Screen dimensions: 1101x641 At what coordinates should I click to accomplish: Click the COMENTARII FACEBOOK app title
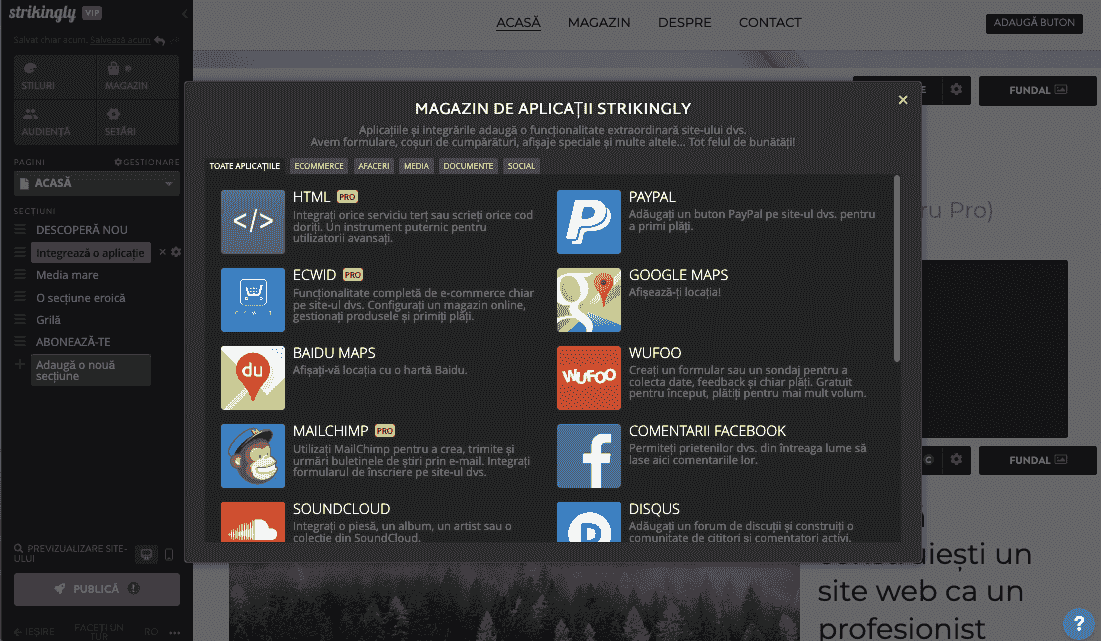(707, 431)
